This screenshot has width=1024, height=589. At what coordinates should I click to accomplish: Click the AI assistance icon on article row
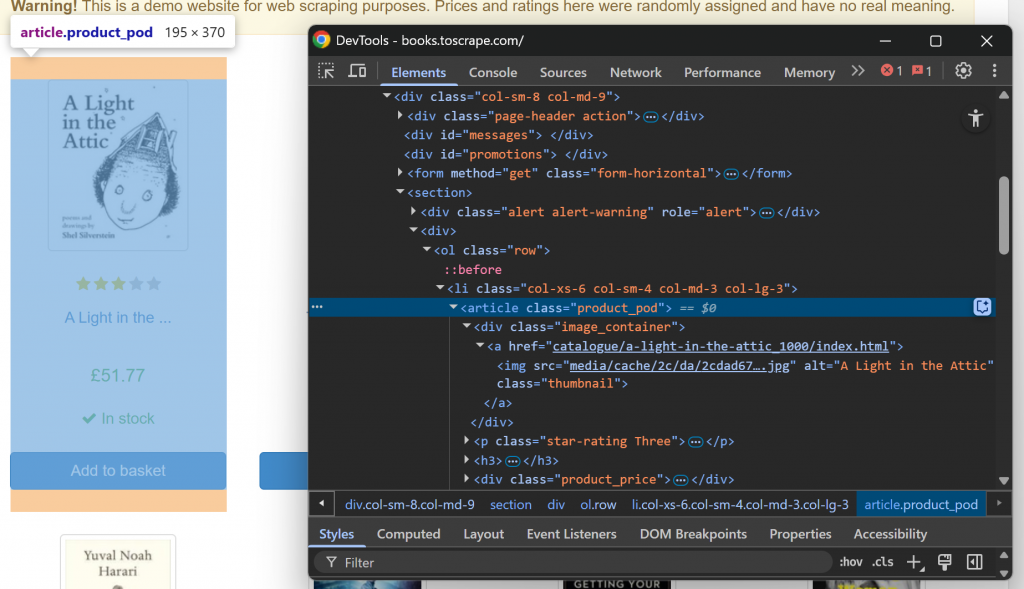pyautogui.click(x=982, y=307)
